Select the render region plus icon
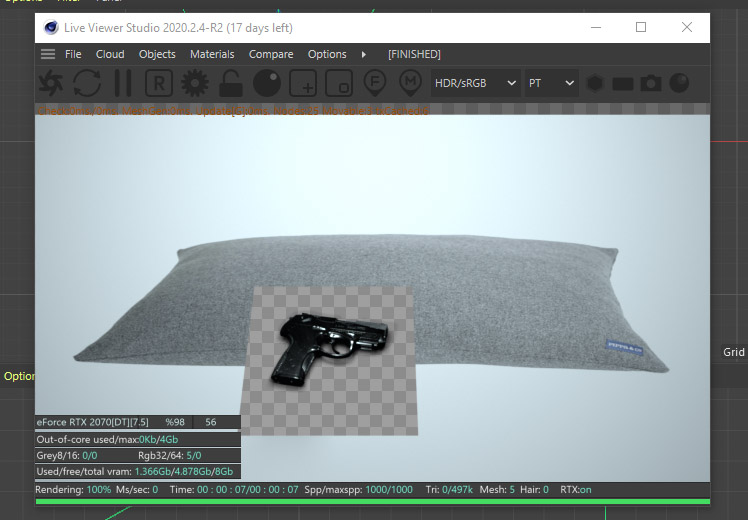748x520 pixels. 303,83
